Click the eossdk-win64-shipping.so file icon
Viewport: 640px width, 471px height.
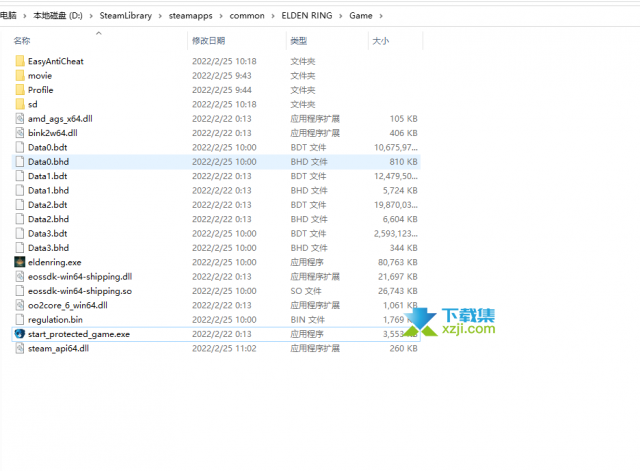click(x=20, y=291)
